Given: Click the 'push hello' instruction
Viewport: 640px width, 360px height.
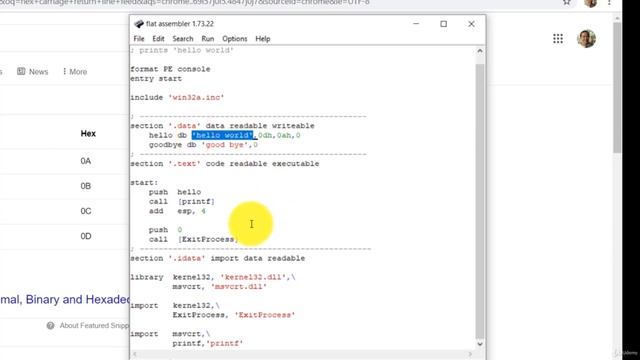Looking at the screenshot, I should pos(175,192).
